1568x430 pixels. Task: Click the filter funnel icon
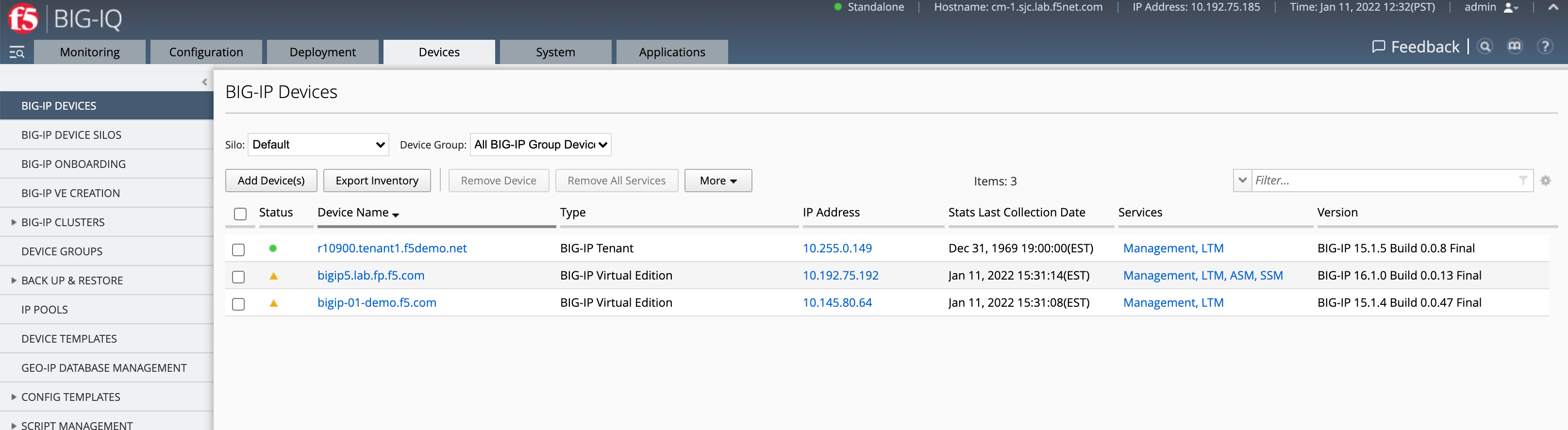1522,180
